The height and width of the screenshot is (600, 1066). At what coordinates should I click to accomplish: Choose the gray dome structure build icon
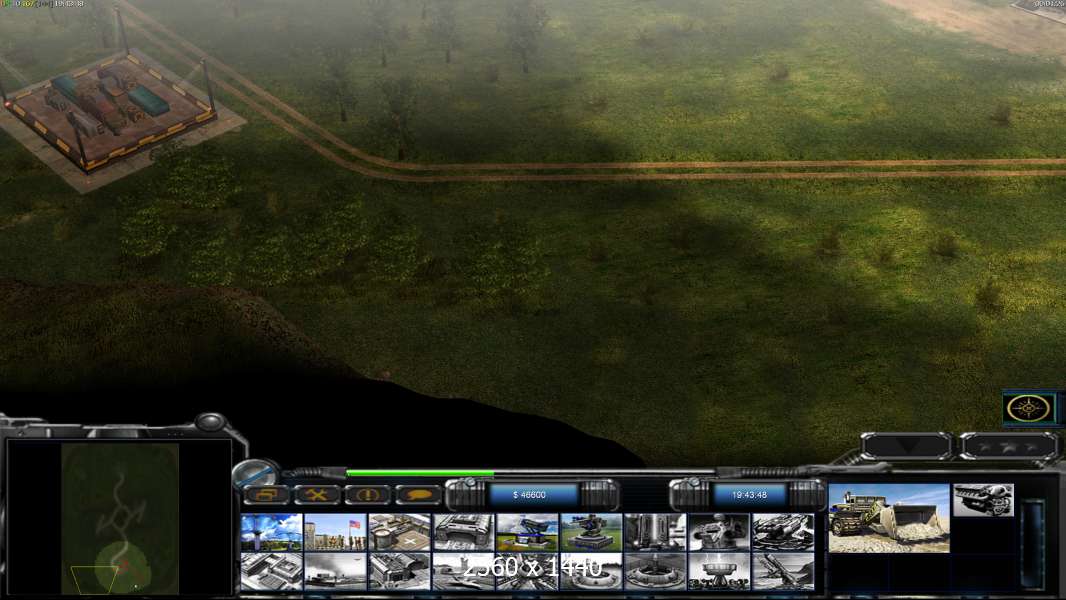point(591,571)
